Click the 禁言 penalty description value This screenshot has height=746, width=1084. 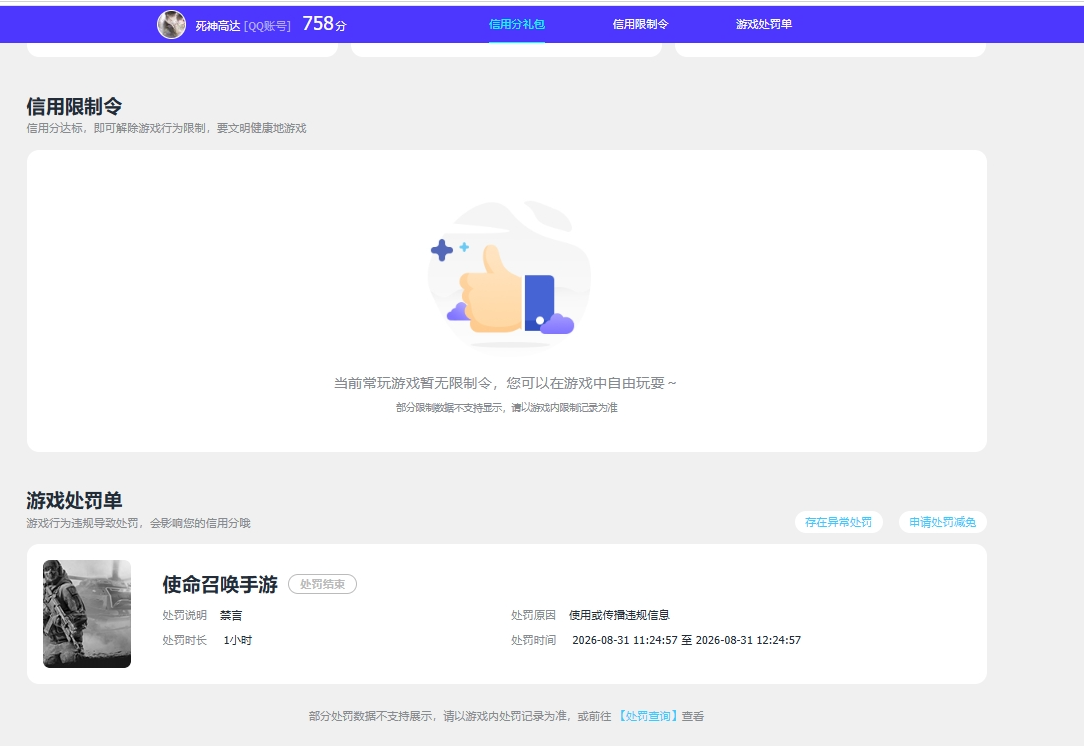click(231, 615)
